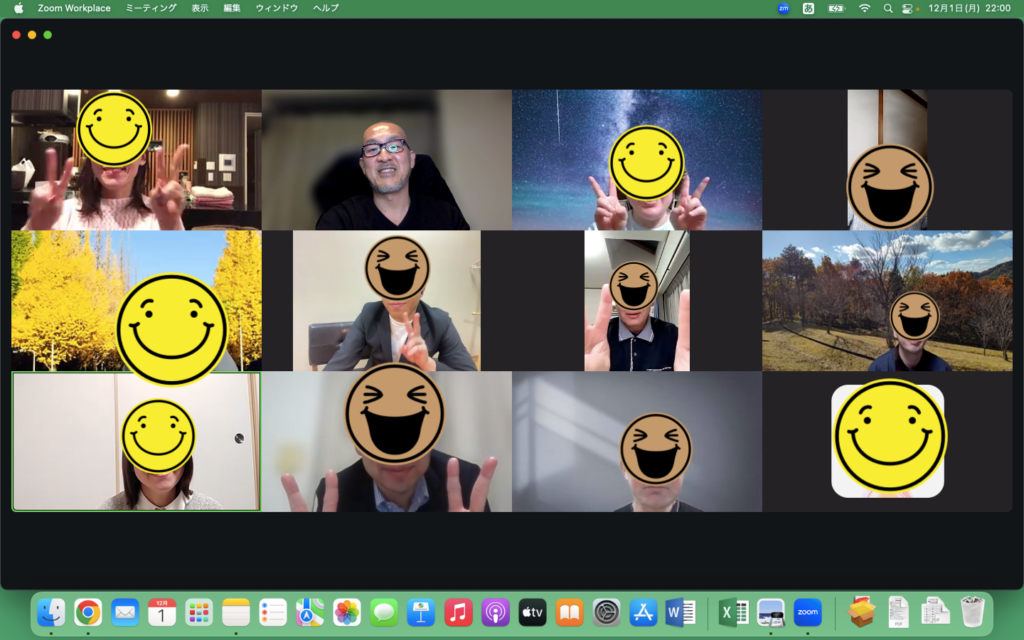Select the bald man with glasses video tile

(x=386, y=160)
